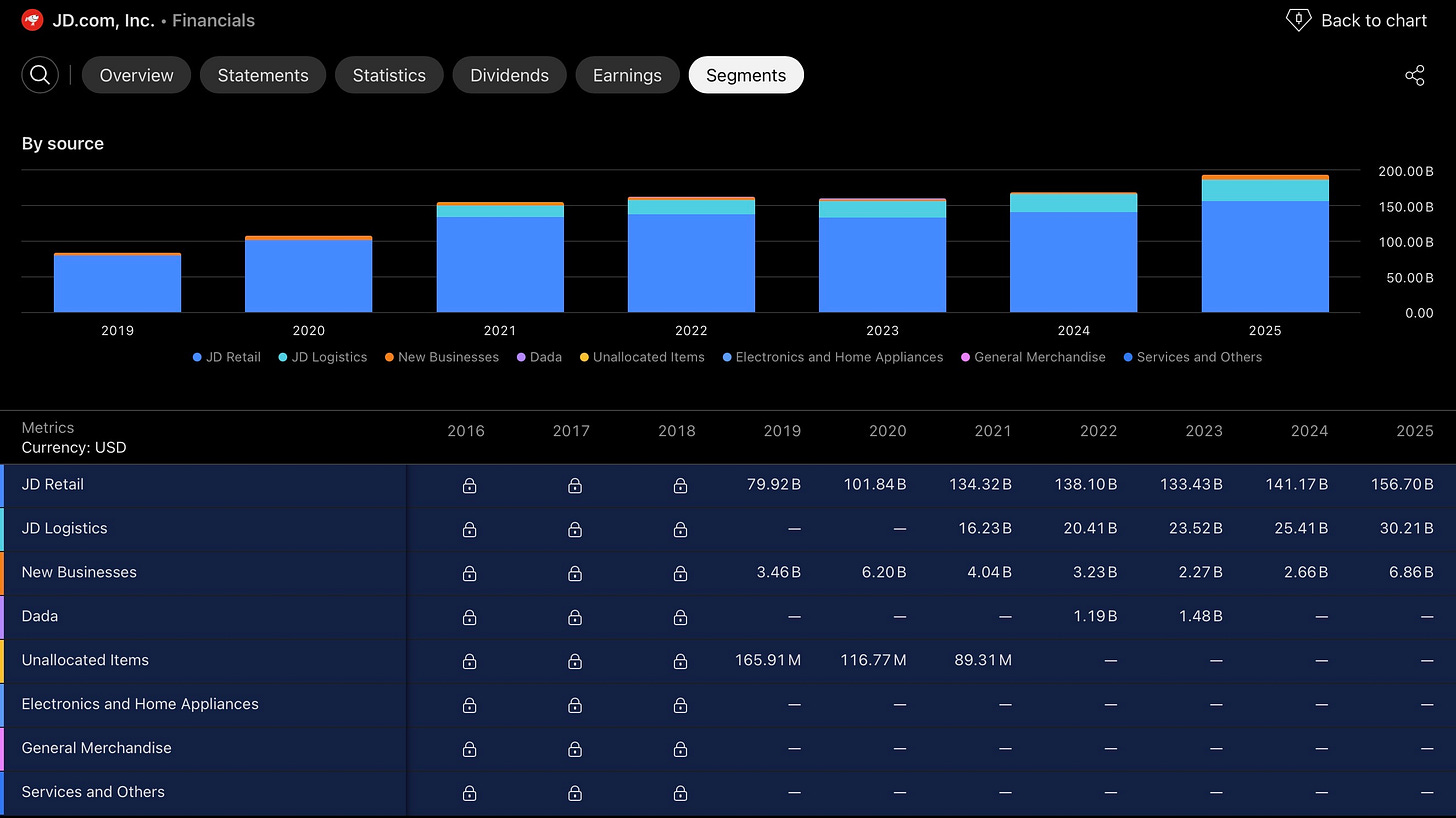
Task: Click the 2018 lock icon for Services and Others
Action: point(680,793)
